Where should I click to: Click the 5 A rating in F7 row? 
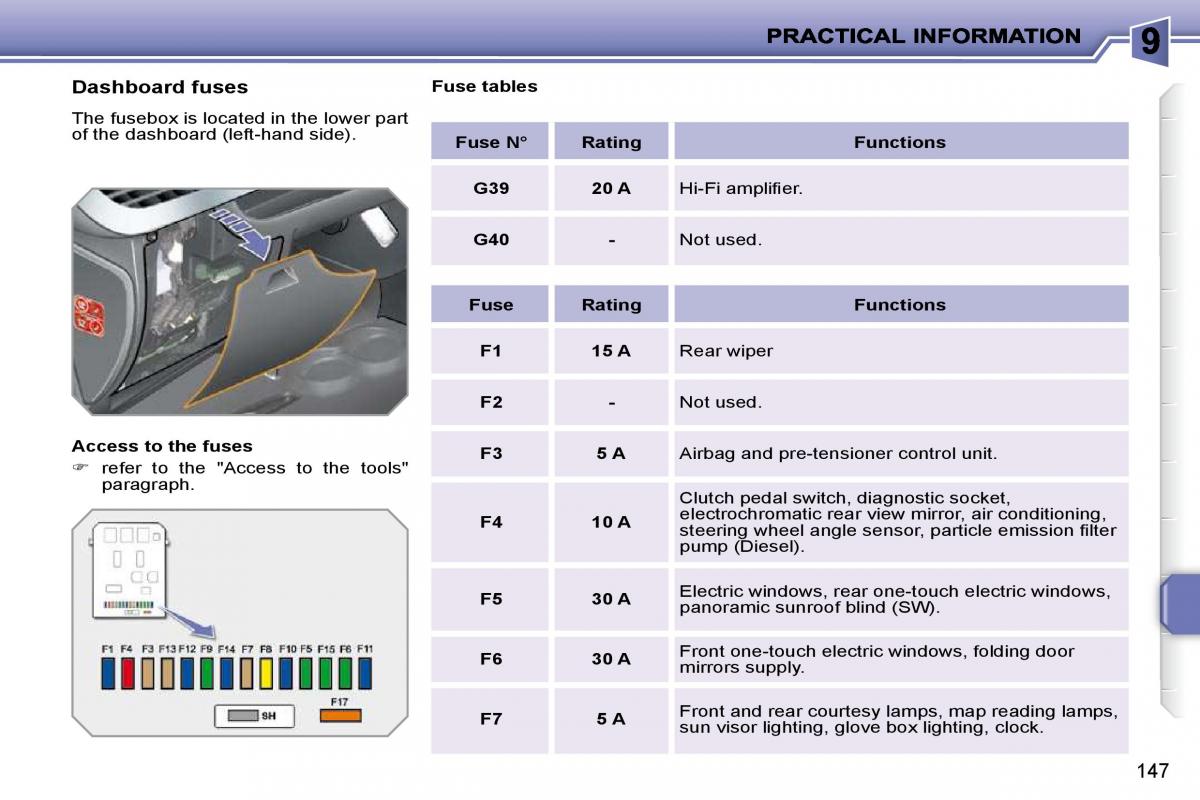611,719
